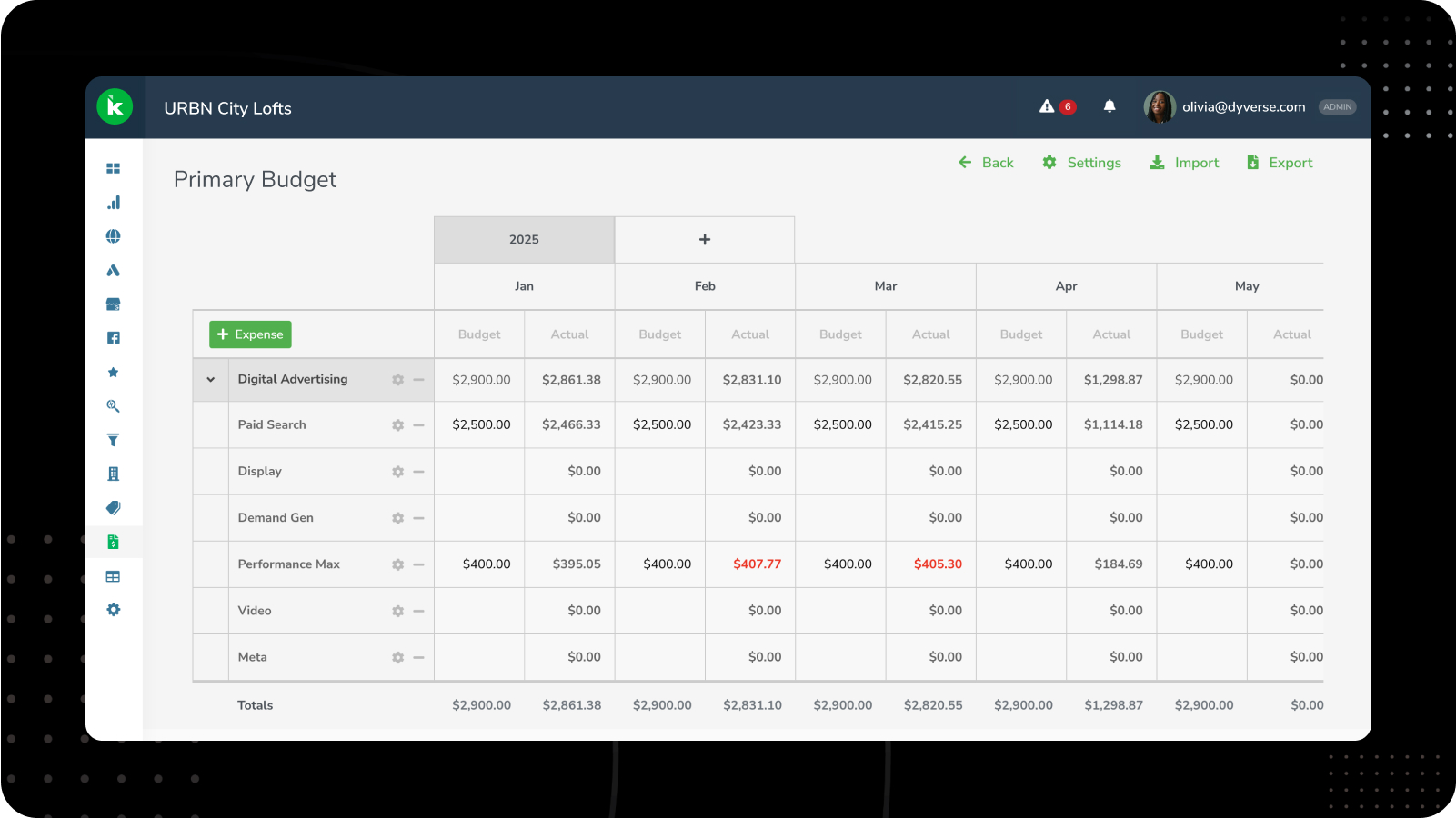Select the green budget spreadsheet icon
The width and height of the screenshot is (1456, 818).
113,541
